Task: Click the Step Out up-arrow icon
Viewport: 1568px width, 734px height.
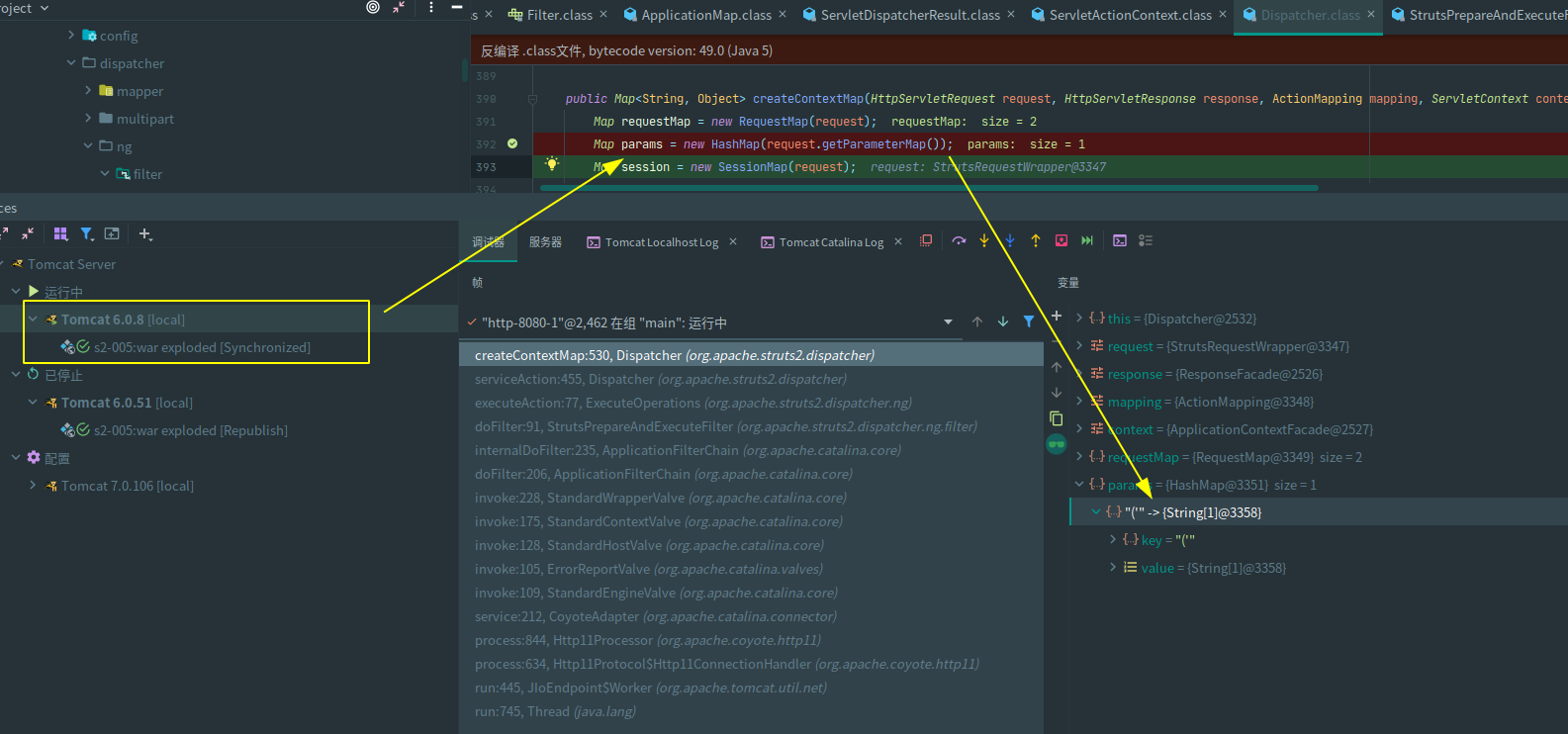Action: (1036, 240)
